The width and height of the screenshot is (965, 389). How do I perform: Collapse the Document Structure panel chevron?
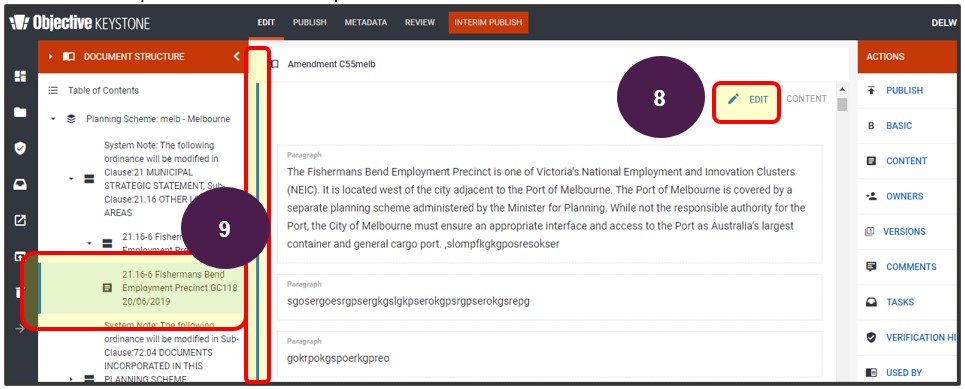click(236, 56)
